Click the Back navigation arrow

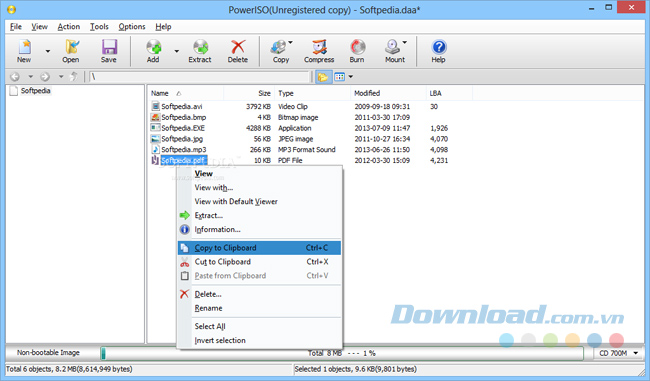coord(15,77)
